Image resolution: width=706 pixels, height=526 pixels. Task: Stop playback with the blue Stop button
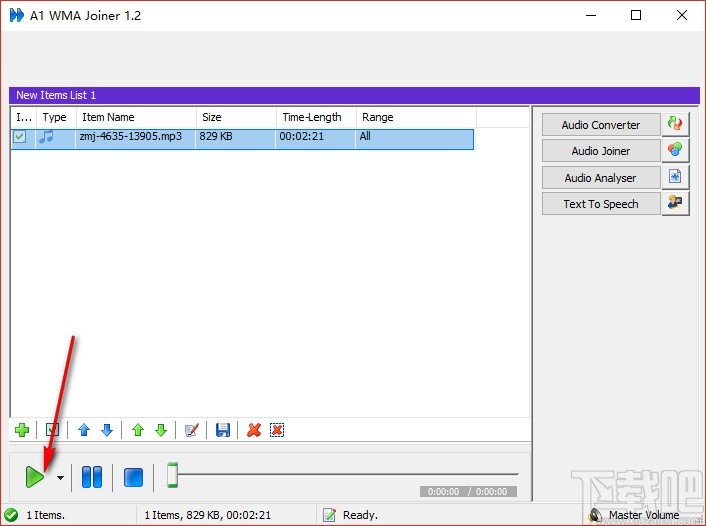pos(133,477)
